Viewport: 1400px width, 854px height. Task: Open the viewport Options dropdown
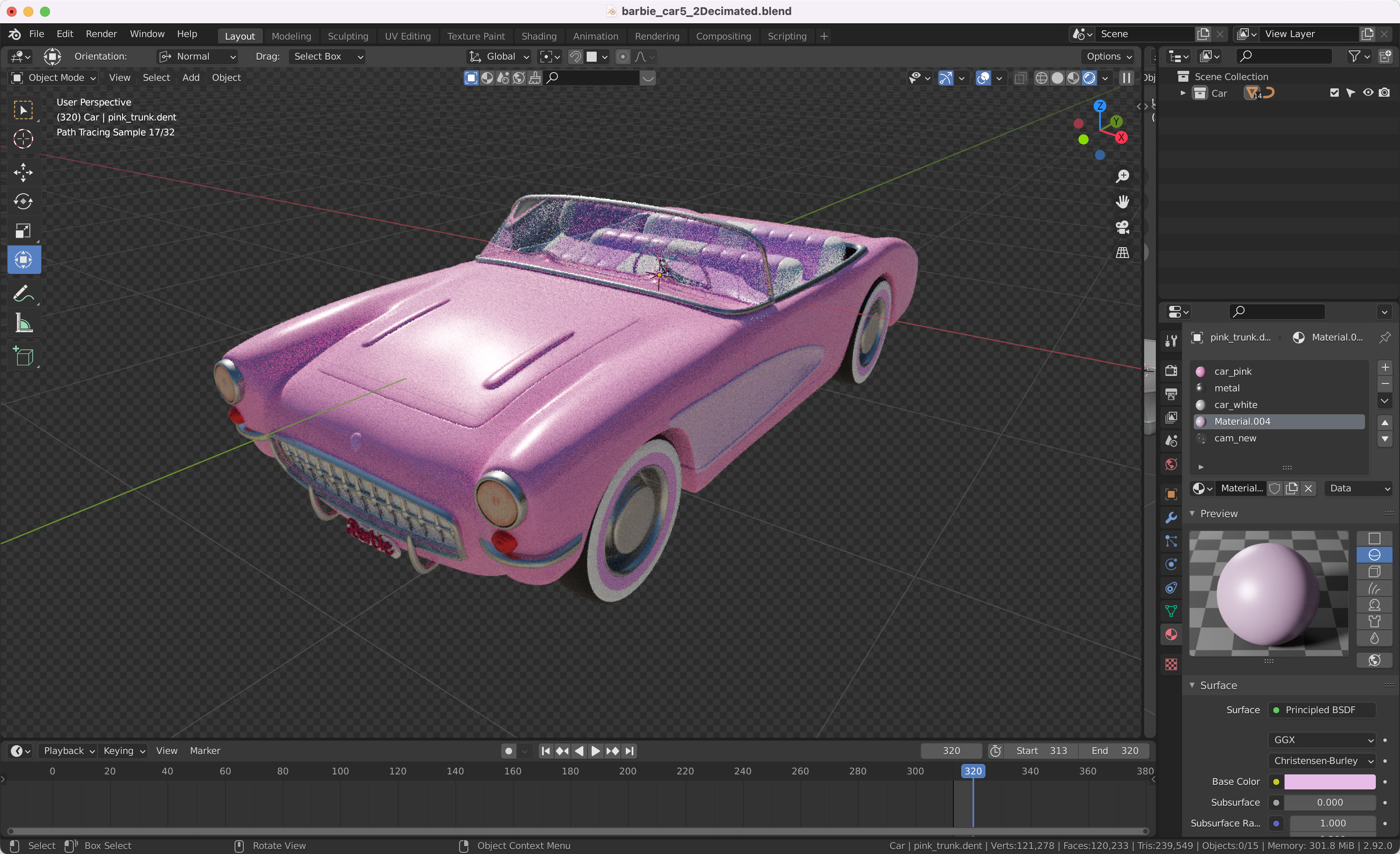coord(1109,56)
